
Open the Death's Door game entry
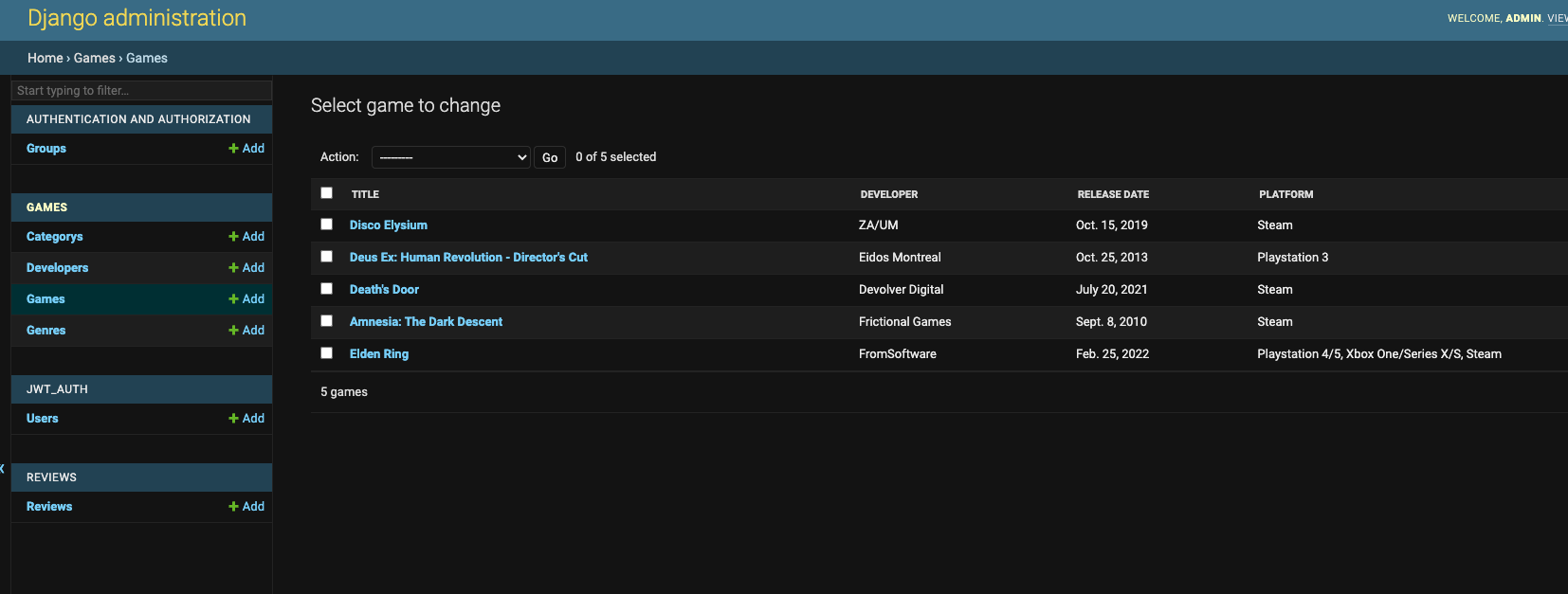click(x=384, y=290)
